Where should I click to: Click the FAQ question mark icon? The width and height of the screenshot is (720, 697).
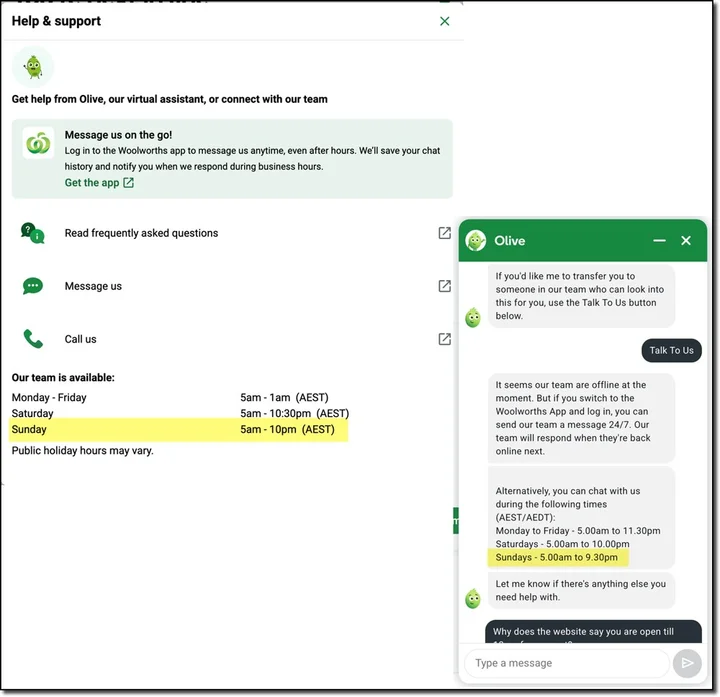coord(33,233)
